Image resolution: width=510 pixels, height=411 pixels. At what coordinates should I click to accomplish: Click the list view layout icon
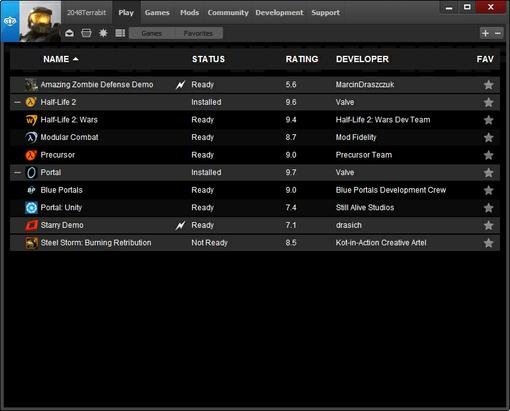[x=120, y=33]
